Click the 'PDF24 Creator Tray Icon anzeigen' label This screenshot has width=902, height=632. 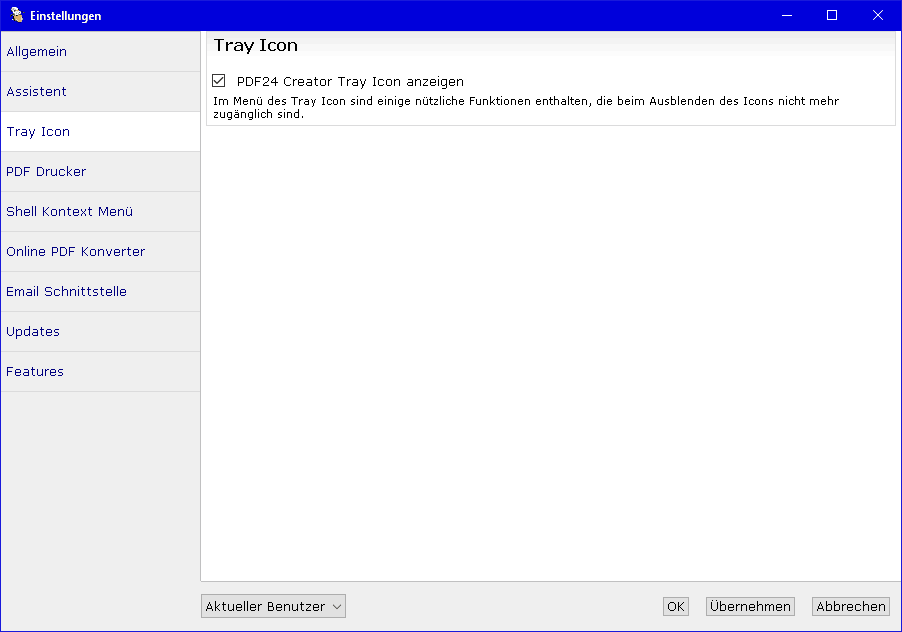coord(350,81)
